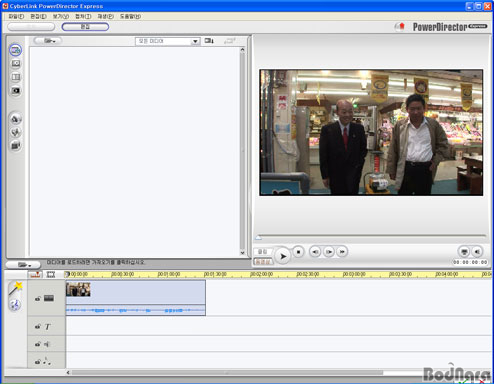Click the Magic wand tool icon

[16, 288]
